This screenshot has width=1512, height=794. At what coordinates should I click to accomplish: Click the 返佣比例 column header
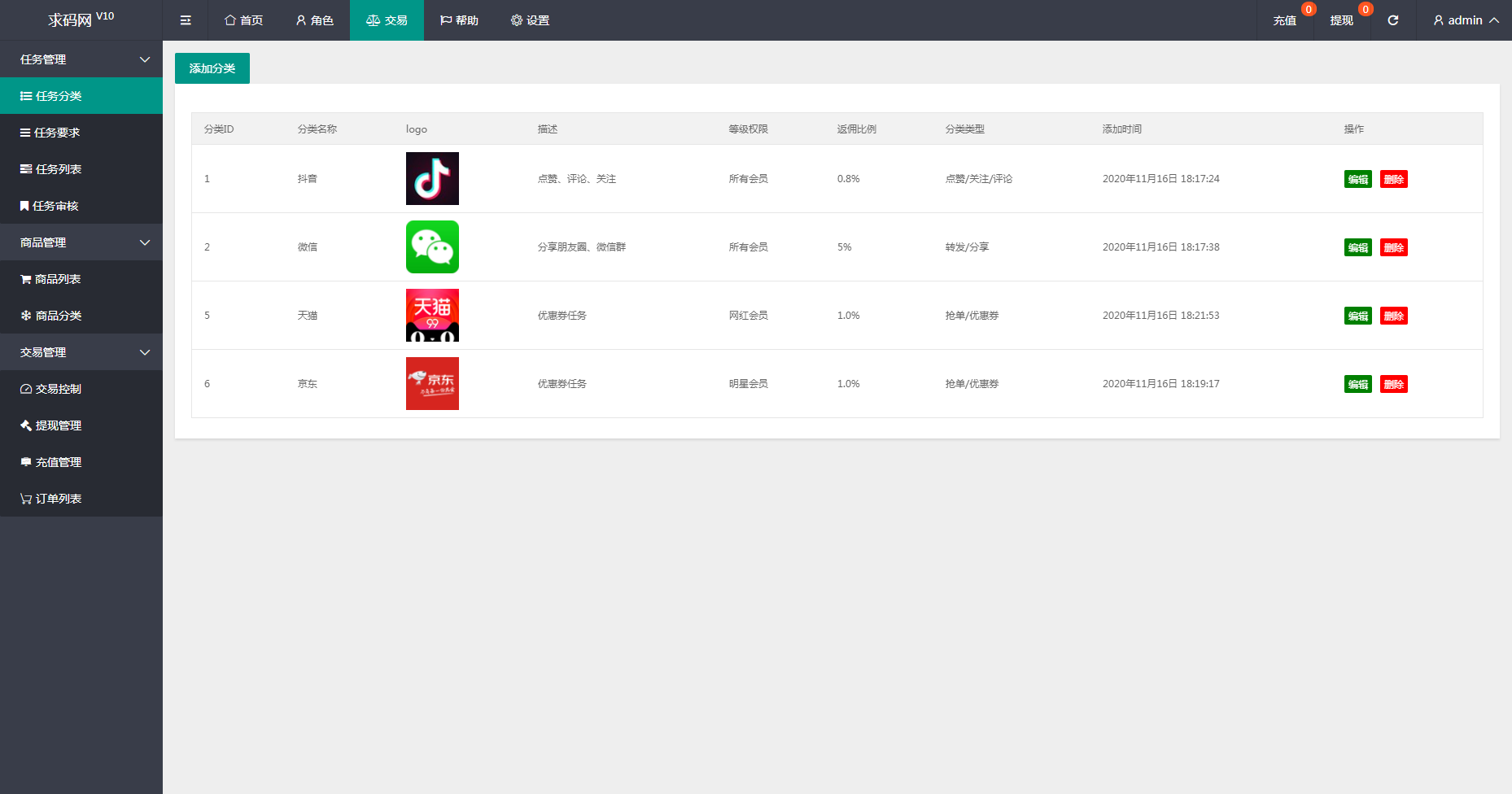[x=857, y=129]
